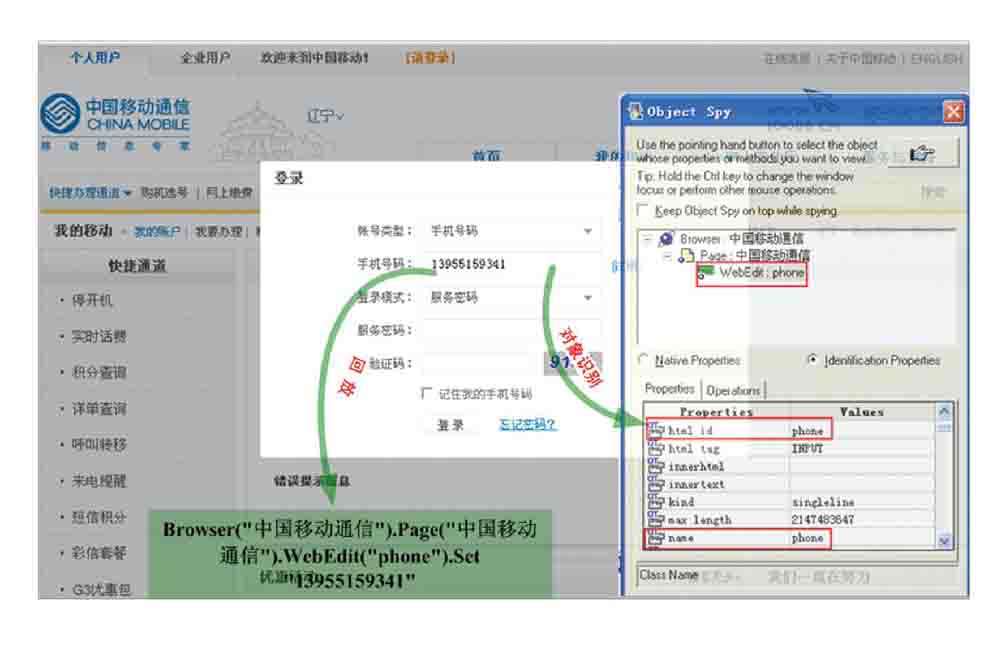Click the 服务密码 password input field
The image size is (1000, 654).
pyautogui.click(x=511, y=331)
